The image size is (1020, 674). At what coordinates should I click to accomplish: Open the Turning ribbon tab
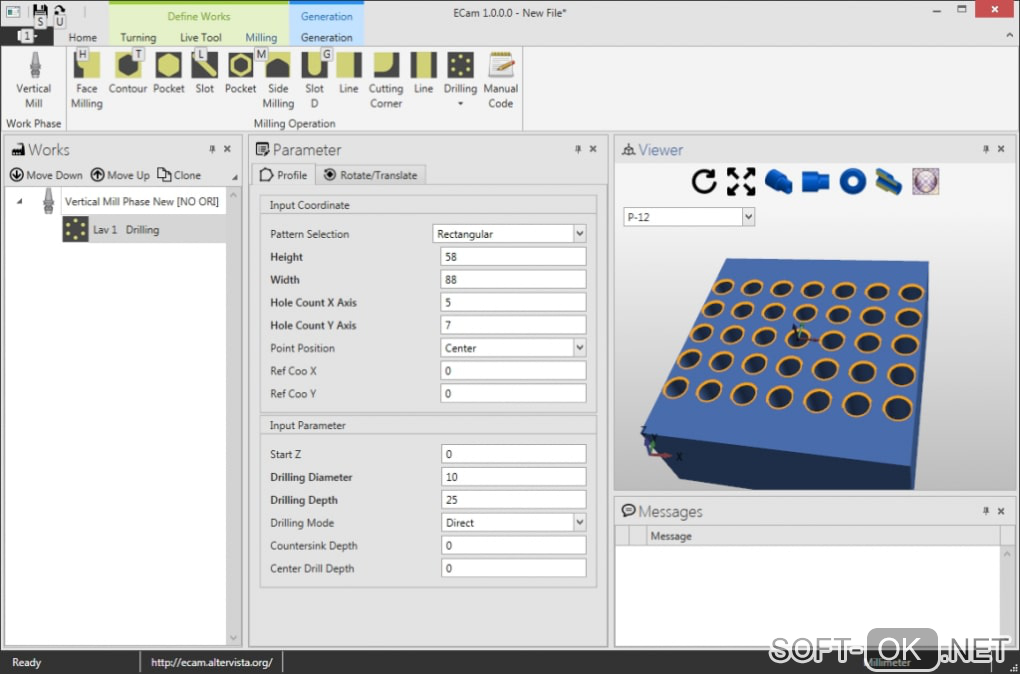138,37
